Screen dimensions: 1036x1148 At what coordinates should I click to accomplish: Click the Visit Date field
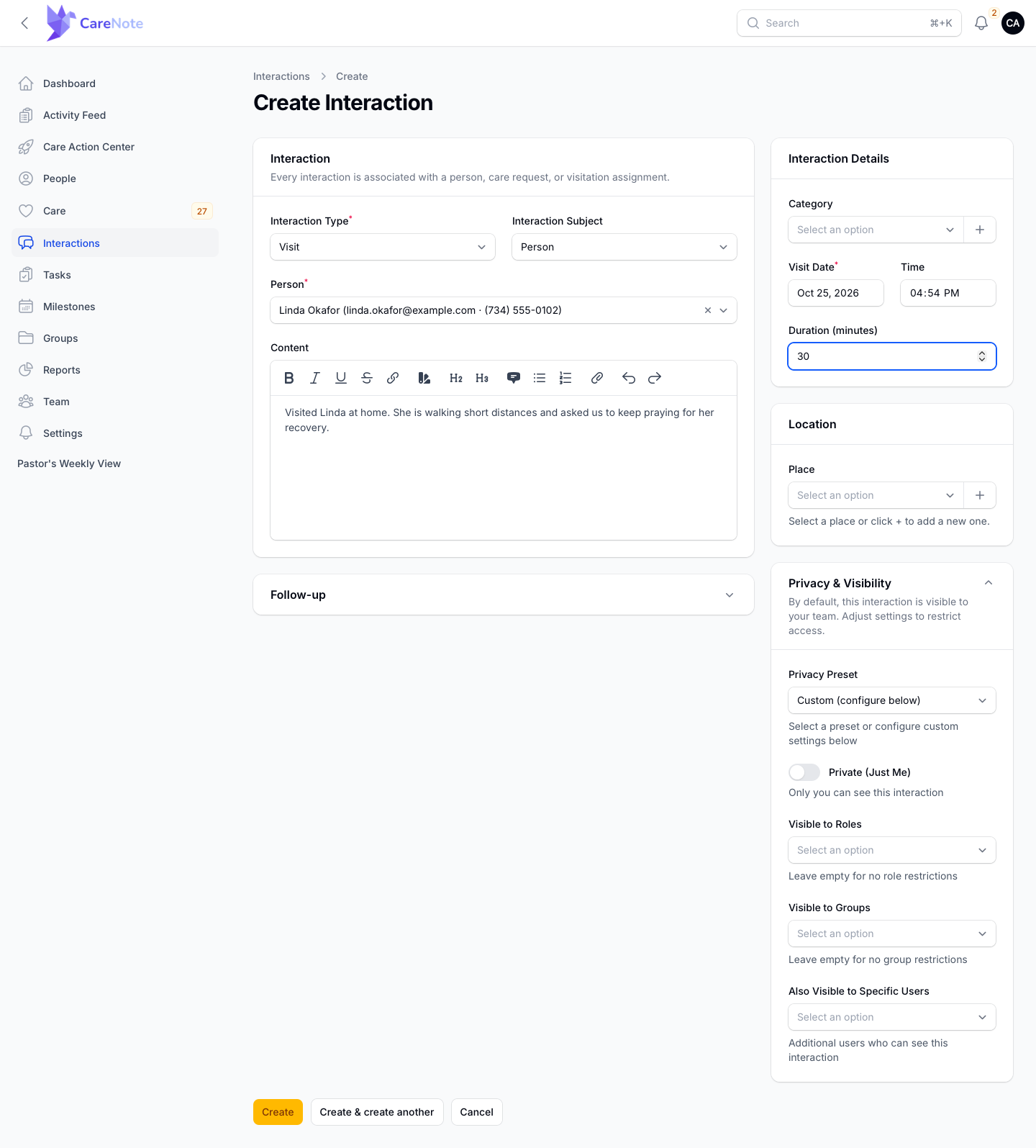pyautogui.click(x=836, y=293)
